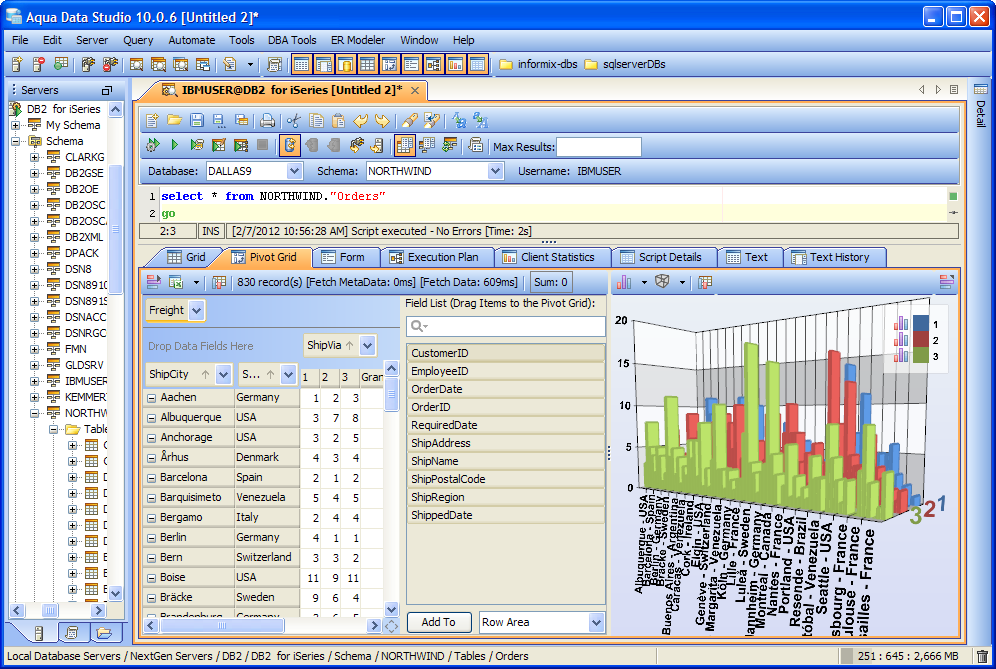
Task: Click the redo arrow icon
Action: point(382,121)
